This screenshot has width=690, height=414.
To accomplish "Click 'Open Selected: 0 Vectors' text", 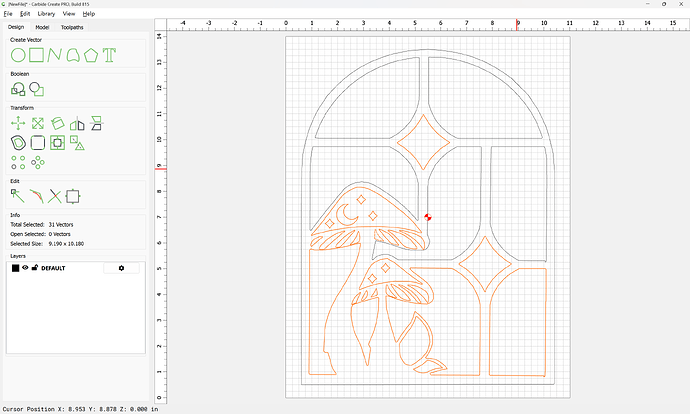I will [40, 234].
